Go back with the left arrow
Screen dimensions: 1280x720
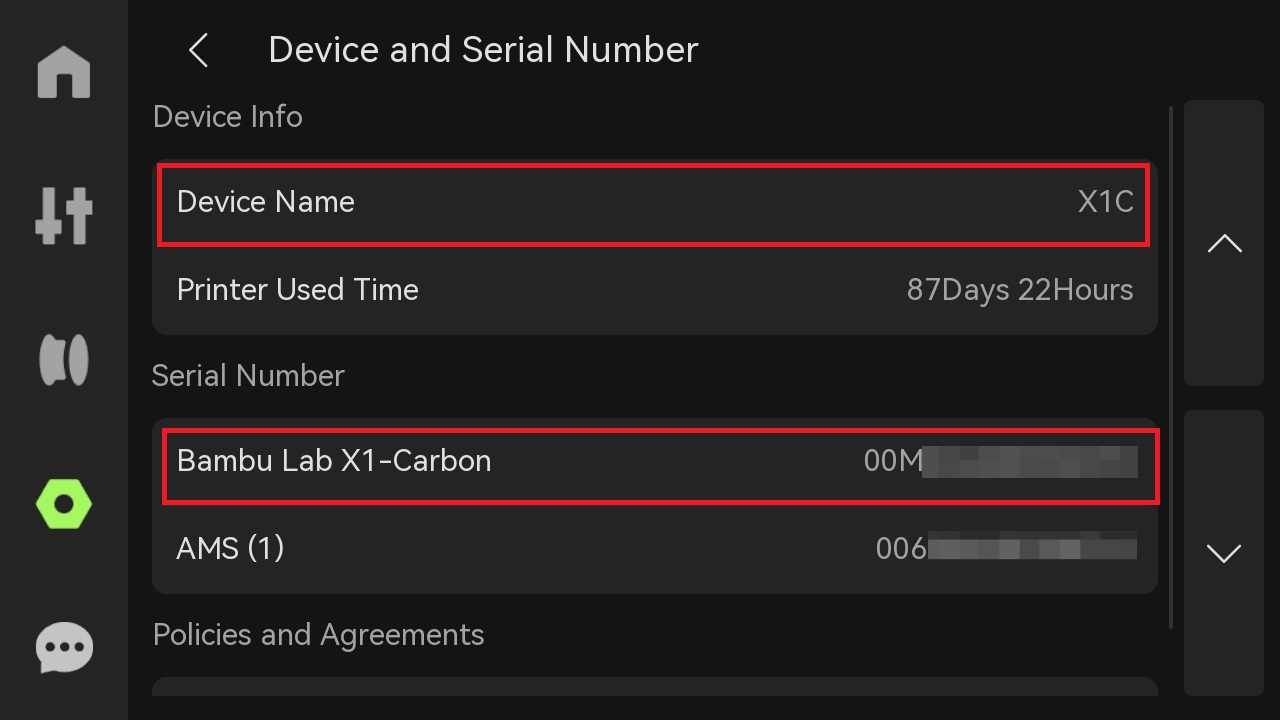(199, 50)
